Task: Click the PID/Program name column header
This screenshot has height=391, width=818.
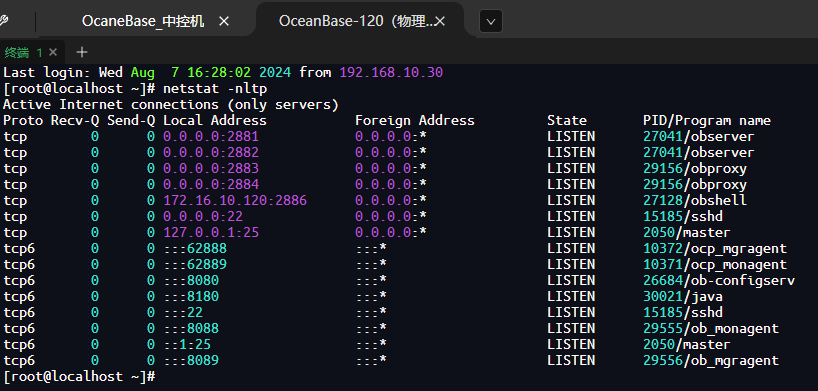Action: pyautogui.click(x=707, y=121)
